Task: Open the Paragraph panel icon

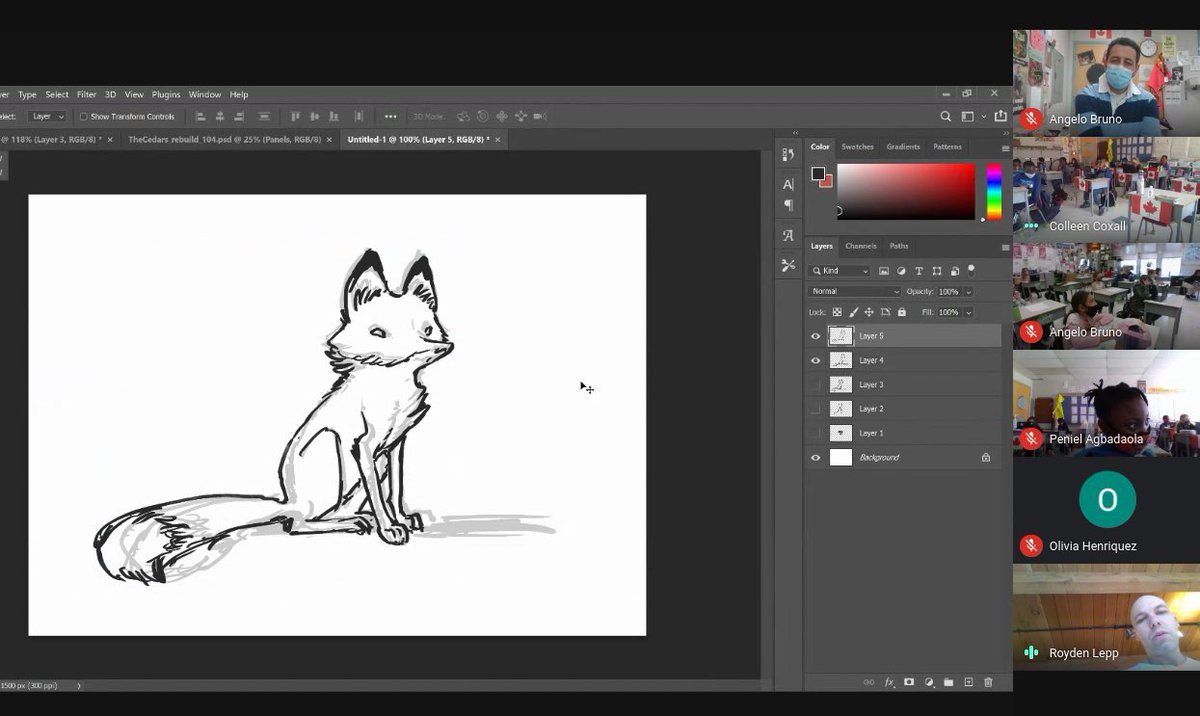Action: click(788, 205)
